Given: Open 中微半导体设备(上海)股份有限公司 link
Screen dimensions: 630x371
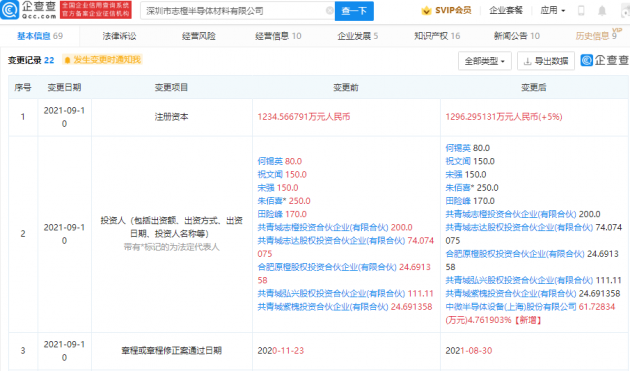Looking at the screenshot, I should 511,307.
